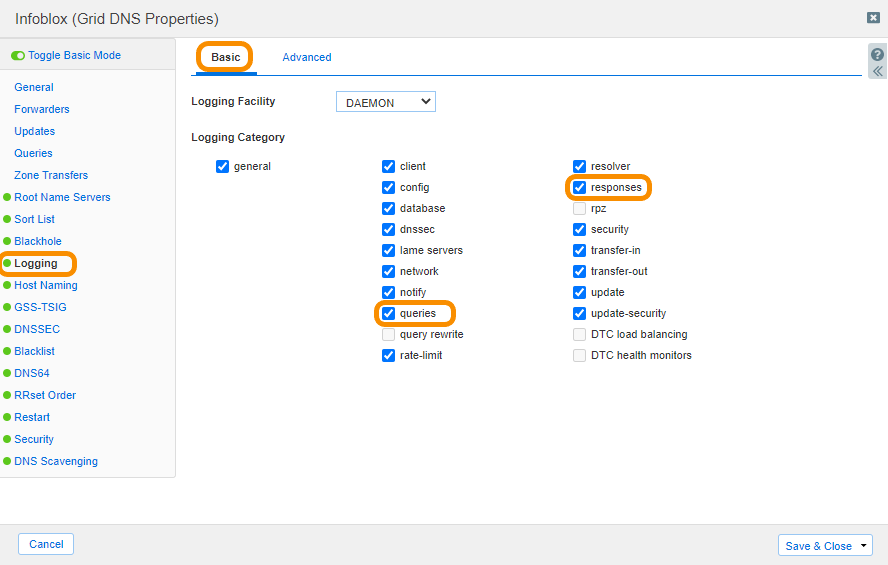This screenshot has width=888, height=565.
Task: Uncheck the rate-limit checkbox
Action: click(388, 356)
